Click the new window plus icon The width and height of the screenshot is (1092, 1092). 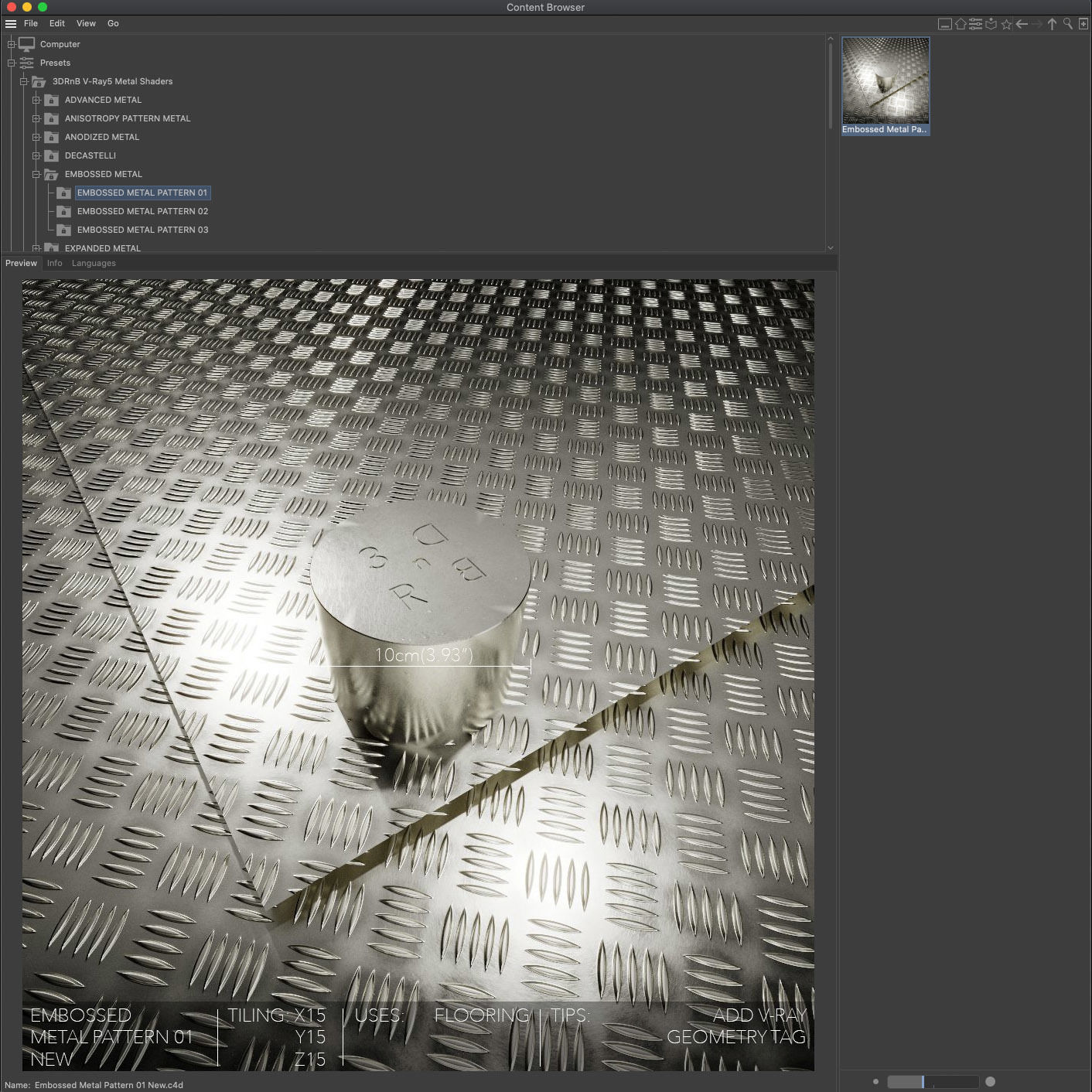[1083, 24]
